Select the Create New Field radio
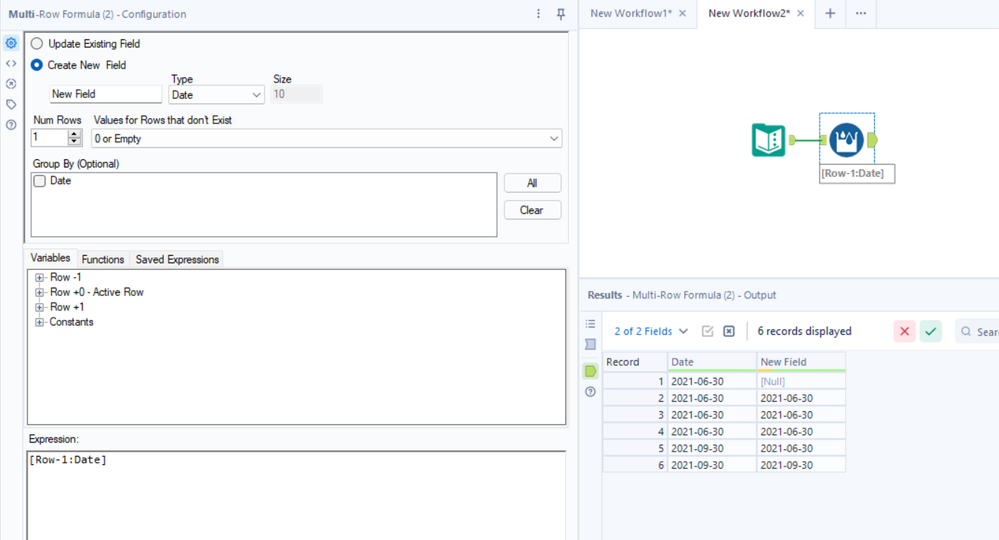Image resolution: width=999 pixels, height=540 pixels. pyautogui.click(x=37, y=65)
